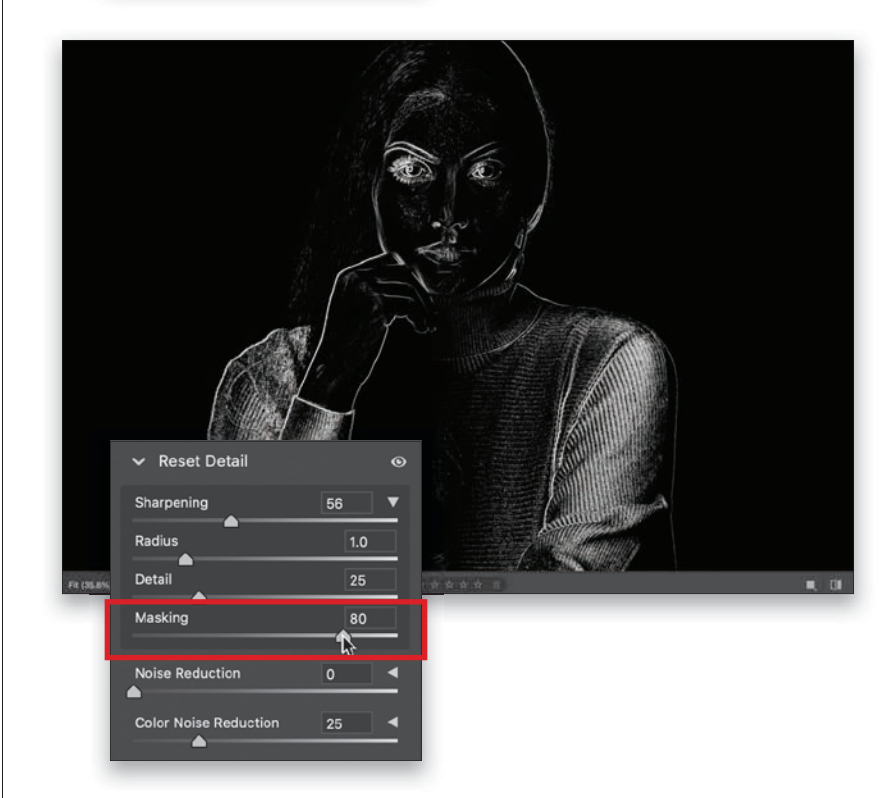Image resolution: width=884 pixels, height=798 pixels.
Task: Click the Masking value field showing 80
Action: (x=369, y=618)
